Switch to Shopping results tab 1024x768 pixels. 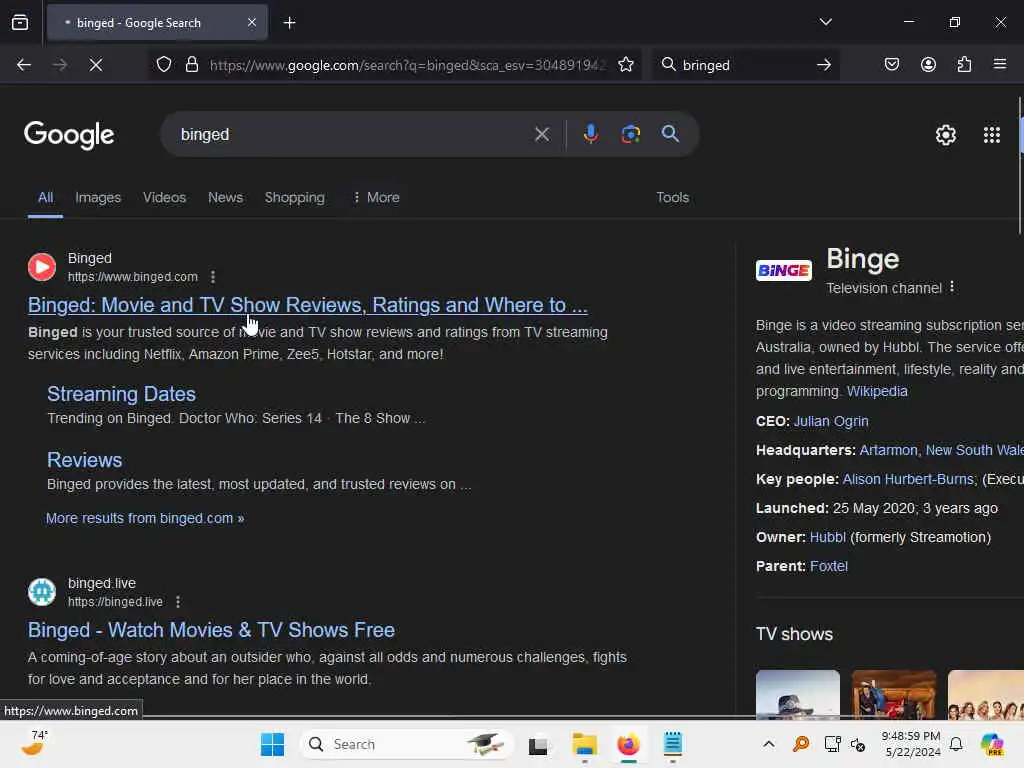(295, 197)
